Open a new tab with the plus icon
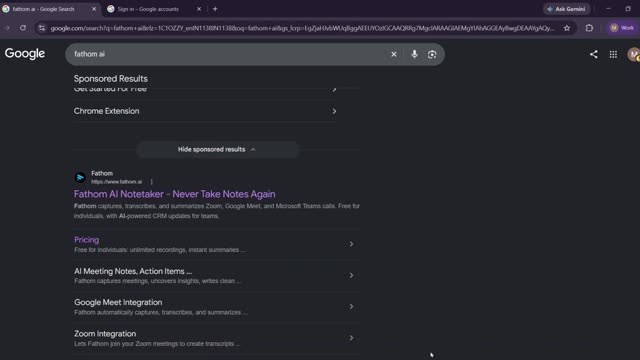This screenshot has width=640, height=360. coord(215,9)
